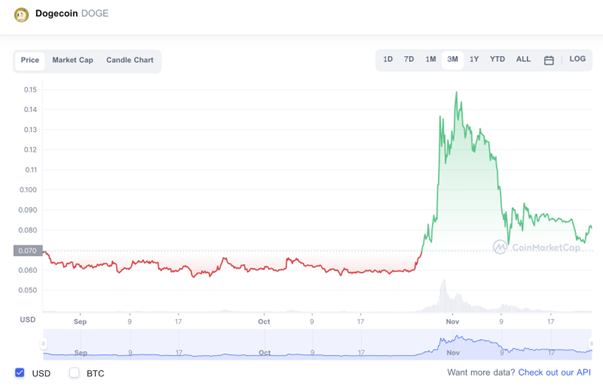Select the 1D time range
The height and width of the screenshot is (389, 603).
click(388, 60)
